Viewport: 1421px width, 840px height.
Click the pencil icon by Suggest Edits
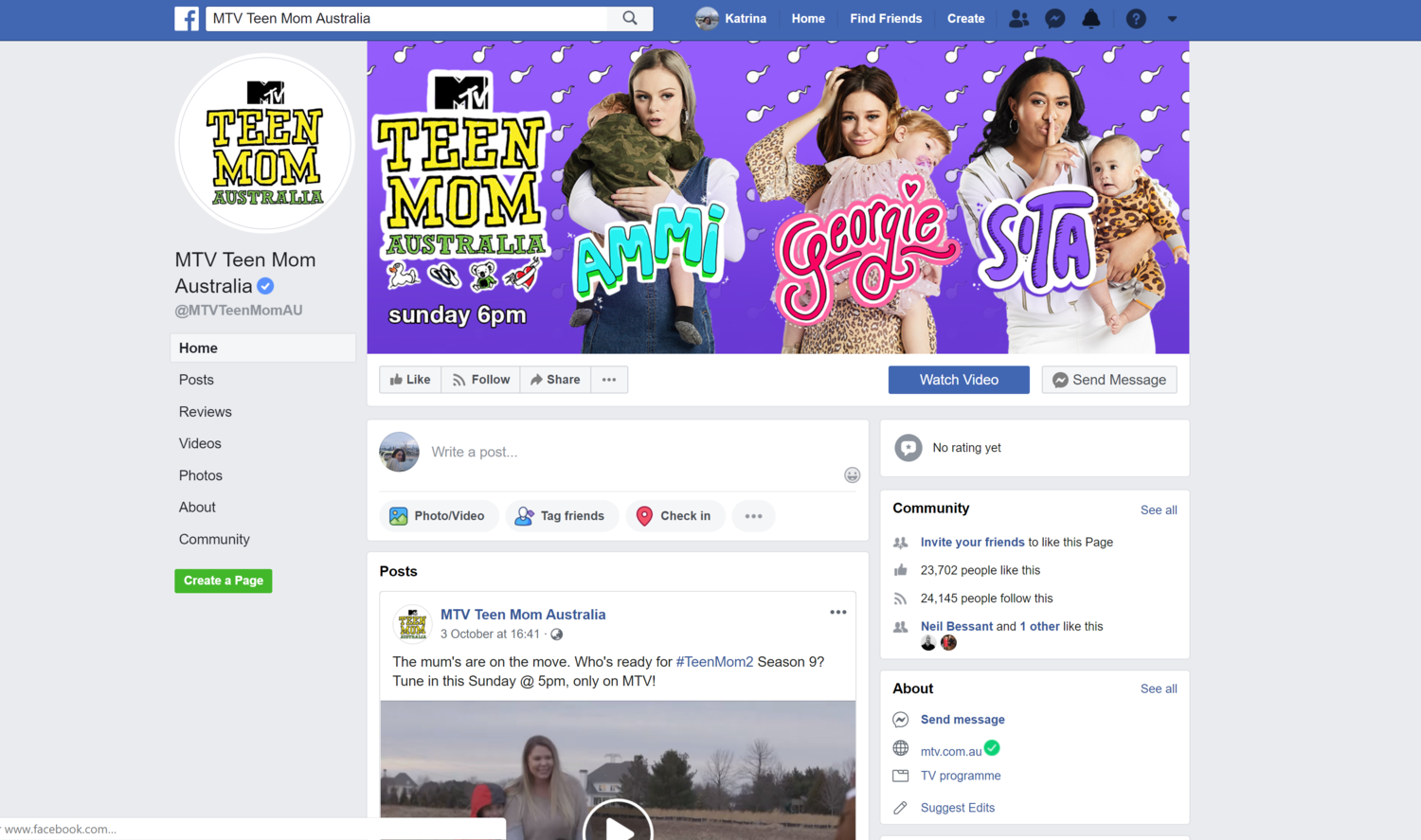pos(900,808)
